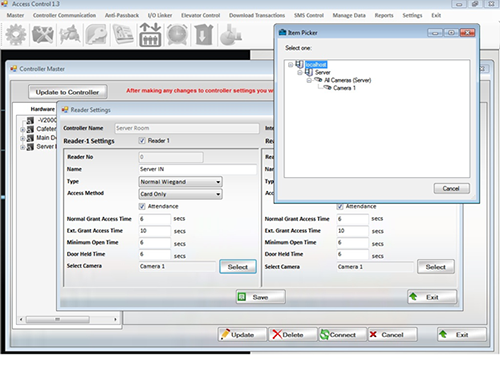
Task: Open the Settings menu
Action: tap(412, 15)
